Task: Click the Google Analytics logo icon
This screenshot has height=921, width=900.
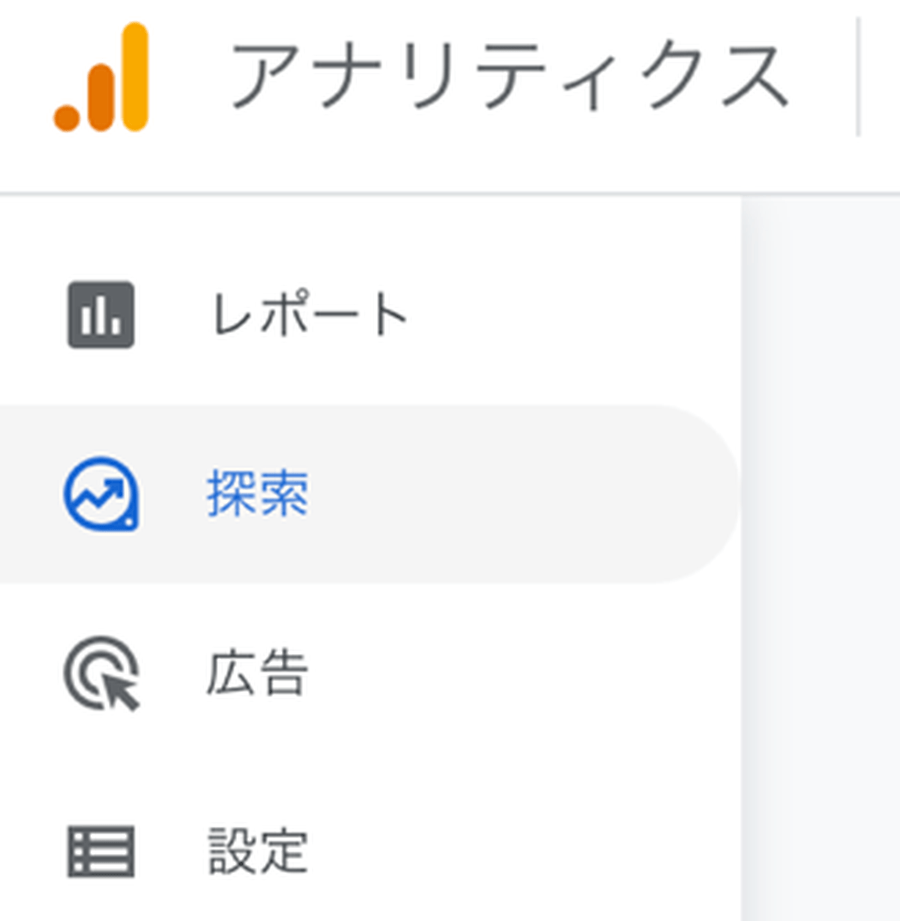Action: point(101,78)
